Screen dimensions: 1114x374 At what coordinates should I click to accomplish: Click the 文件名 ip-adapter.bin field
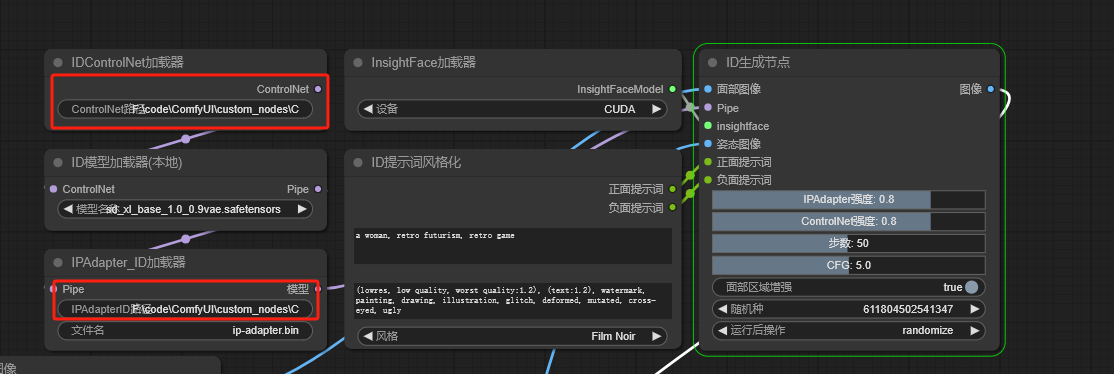pyautogui.click(x=185, y=331)
